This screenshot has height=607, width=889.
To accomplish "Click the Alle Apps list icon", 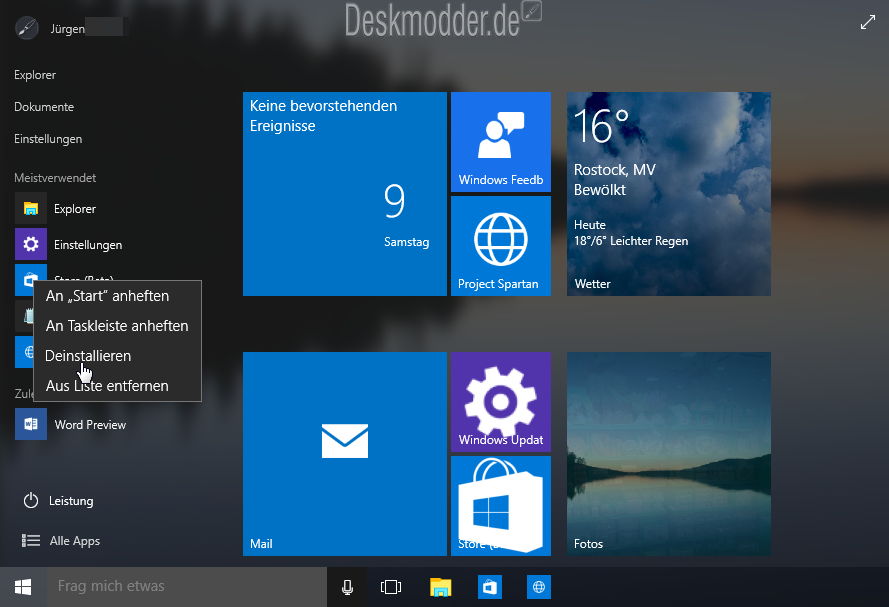I will click(x=31, y=541).
